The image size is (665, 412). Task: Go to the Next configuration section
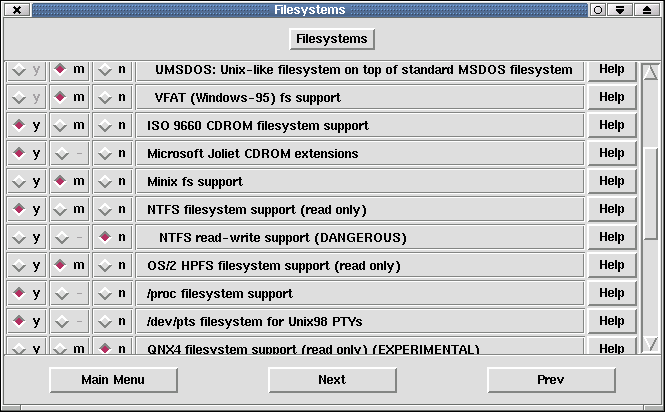(x=332, y=380)
